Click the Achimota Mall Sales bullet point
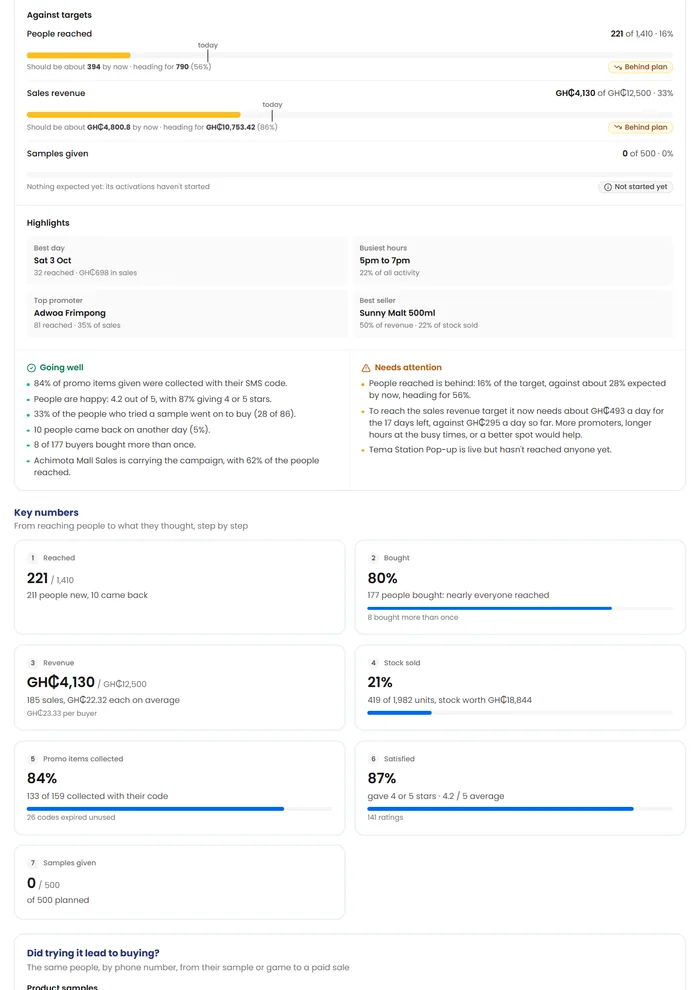This screenshot has width=700, height=990. click(x=176, y=467)
